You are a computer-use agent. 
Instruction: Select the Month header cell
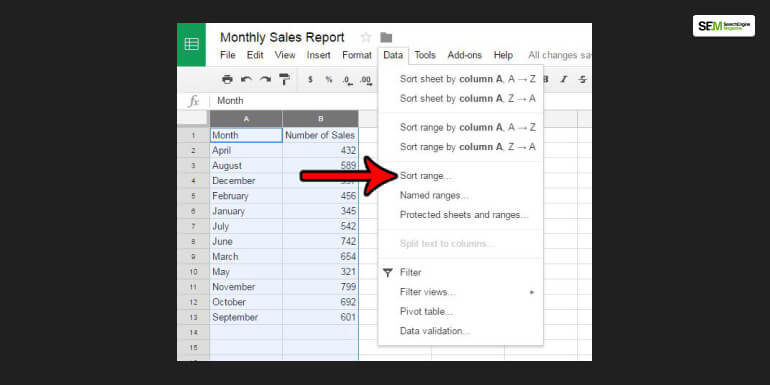[x=246, y=136]
